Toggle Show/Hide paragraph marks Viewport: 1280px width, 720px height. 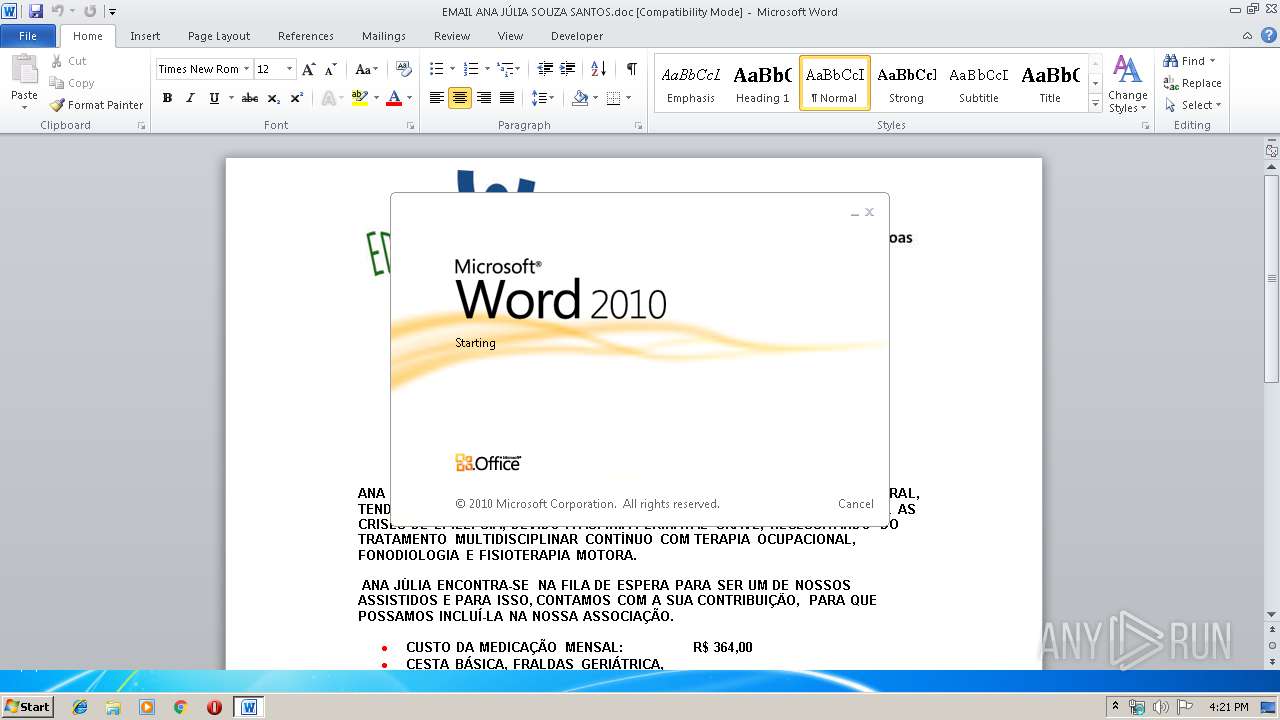tap(632, 69)
